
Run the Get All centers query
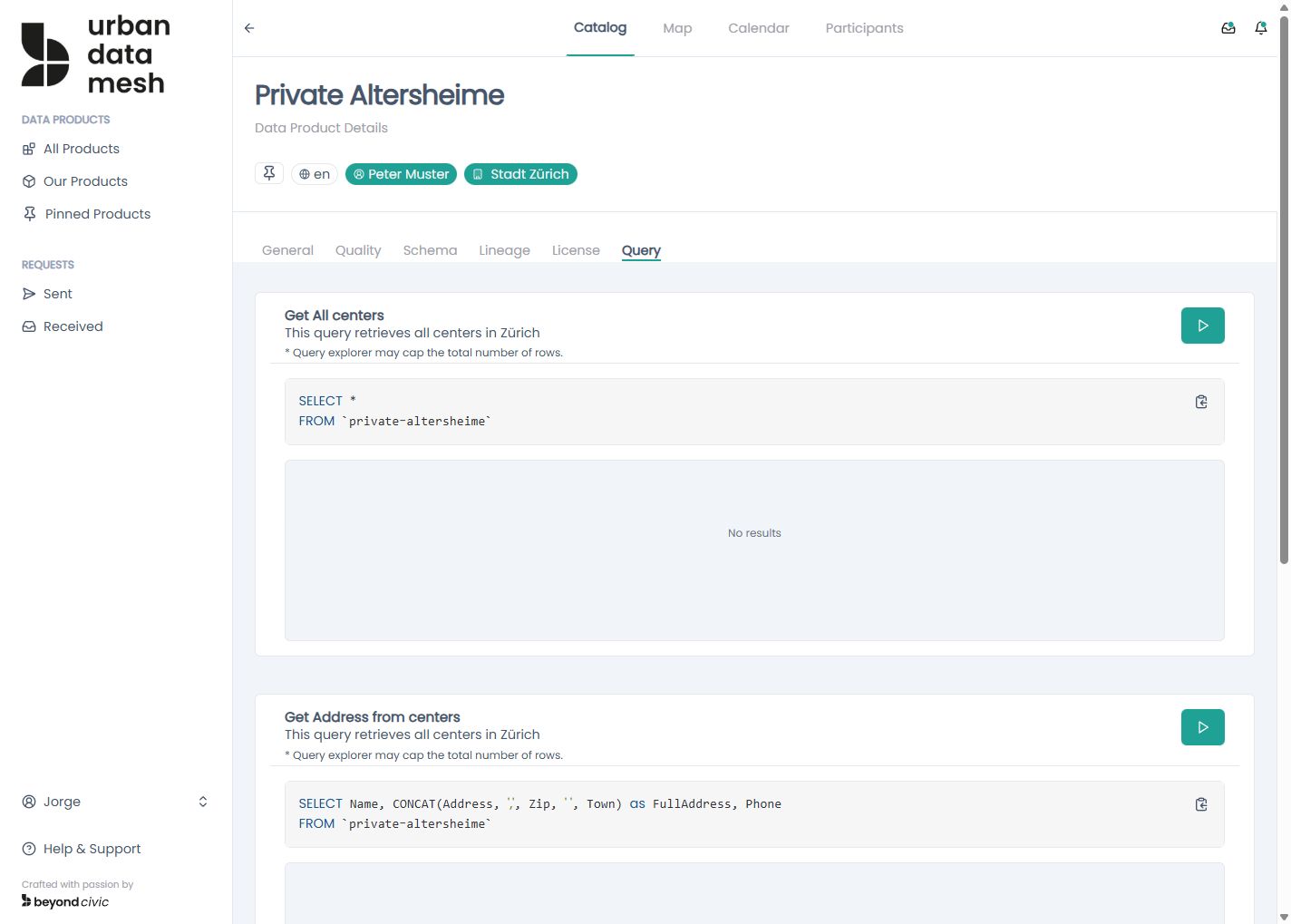1202,326
